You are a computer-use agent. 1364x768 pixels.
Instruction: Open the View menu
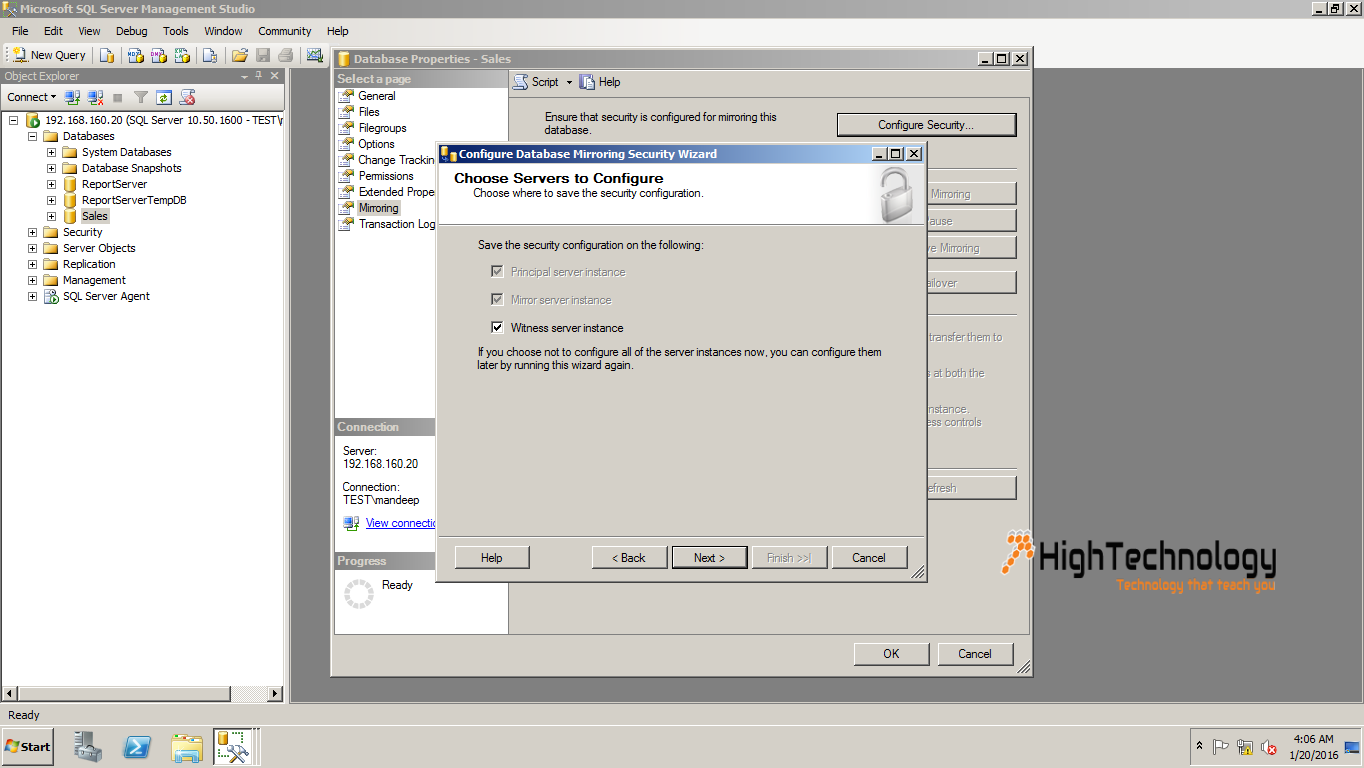tap(89, 31)
